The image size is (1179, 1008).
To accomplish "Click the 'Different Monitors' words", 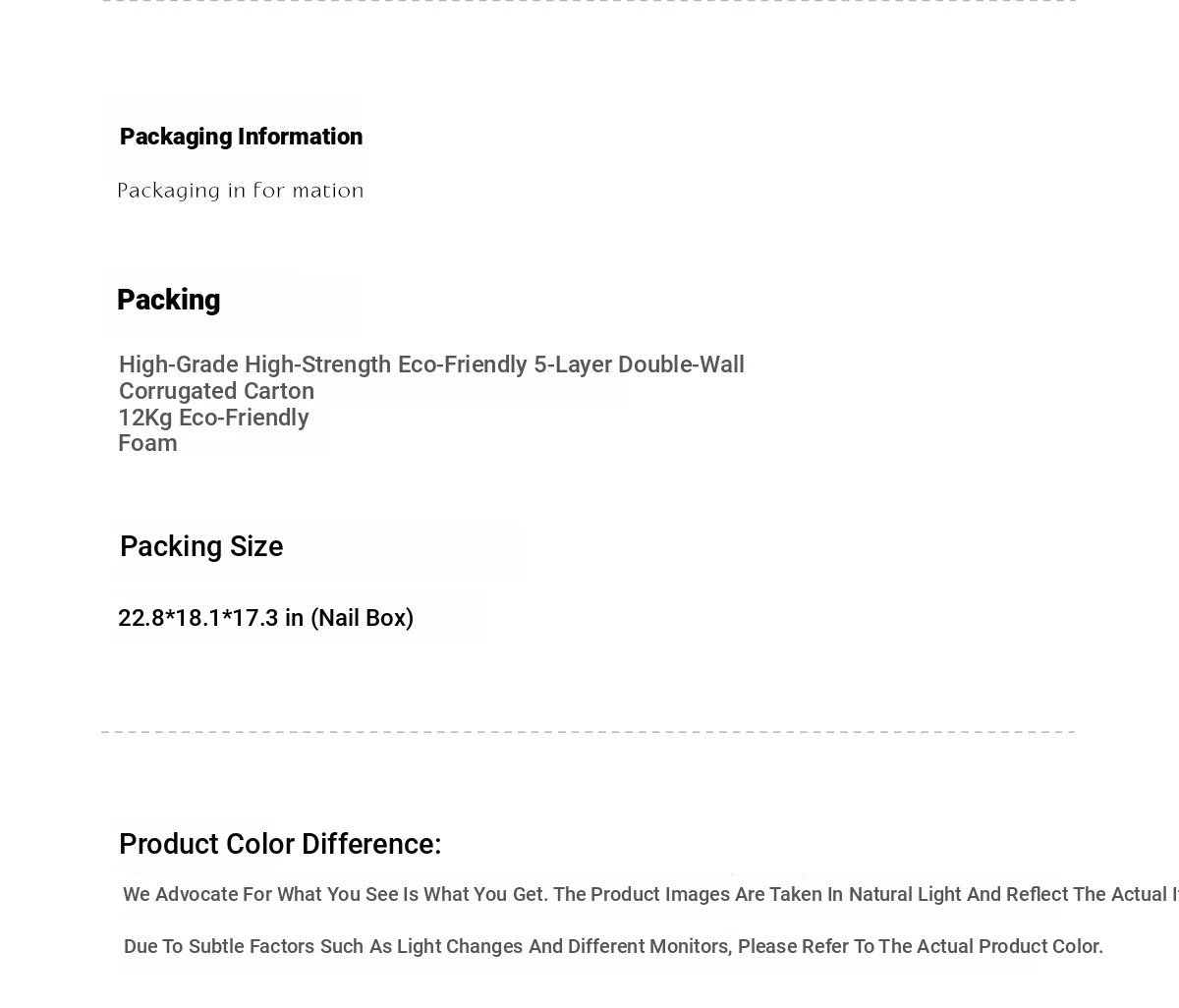I will click(648, 946).
